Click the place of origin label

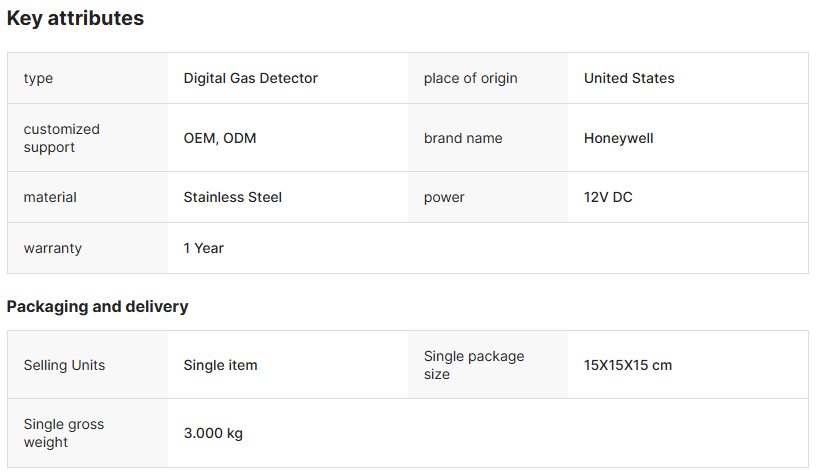click(470, 78)
